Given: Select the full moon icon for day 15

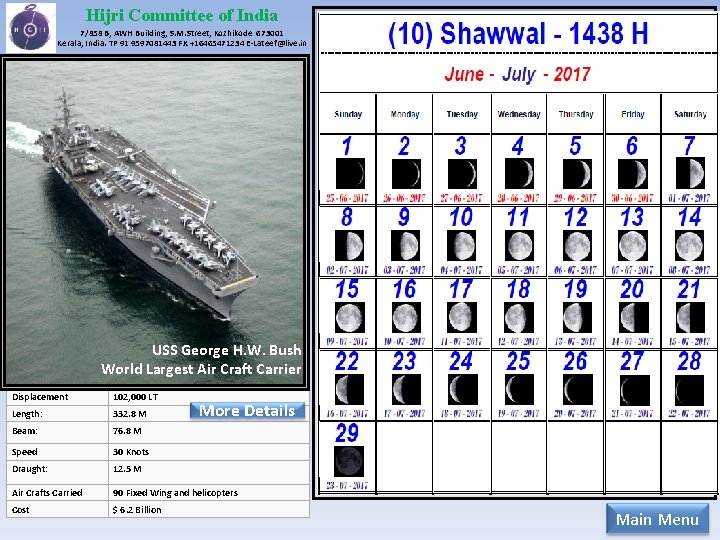Looking at the screenshot, I should pyautogui.click(x=350, y=317).
